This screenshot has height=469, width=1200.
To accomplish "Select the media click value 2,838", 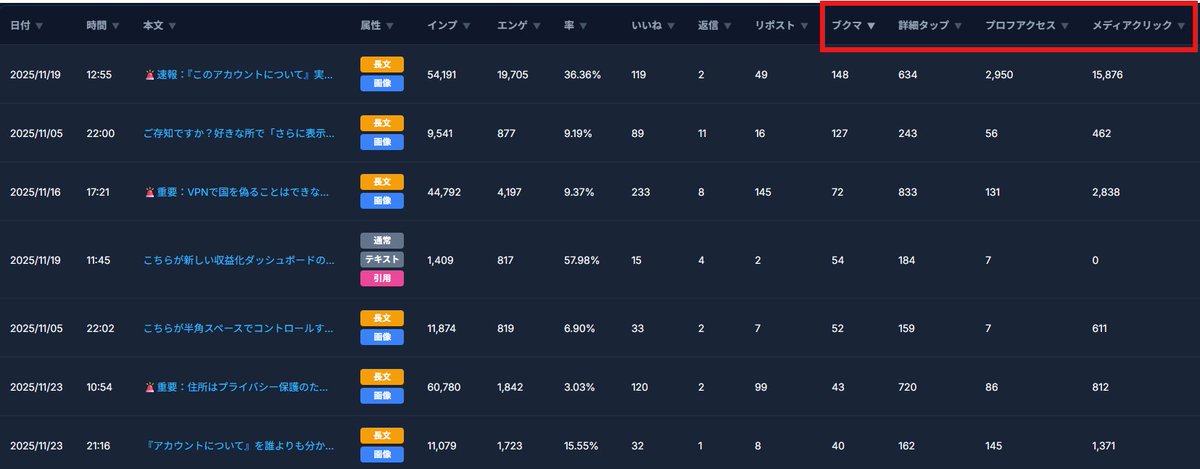I will [1107, 191].
